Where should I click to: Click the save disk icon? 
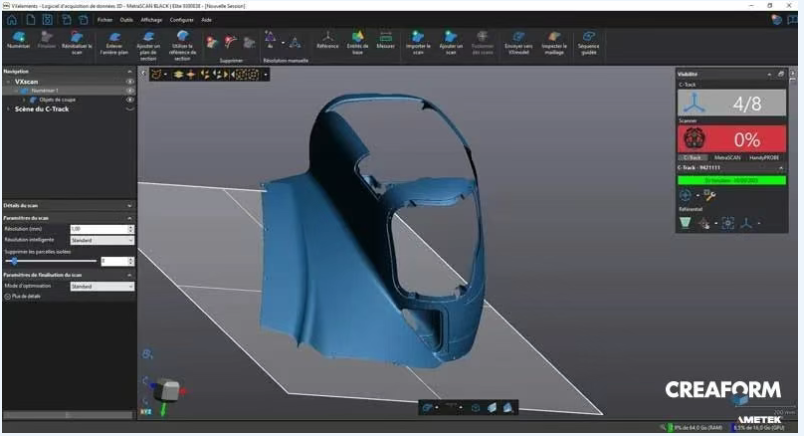tap(47, 19)
